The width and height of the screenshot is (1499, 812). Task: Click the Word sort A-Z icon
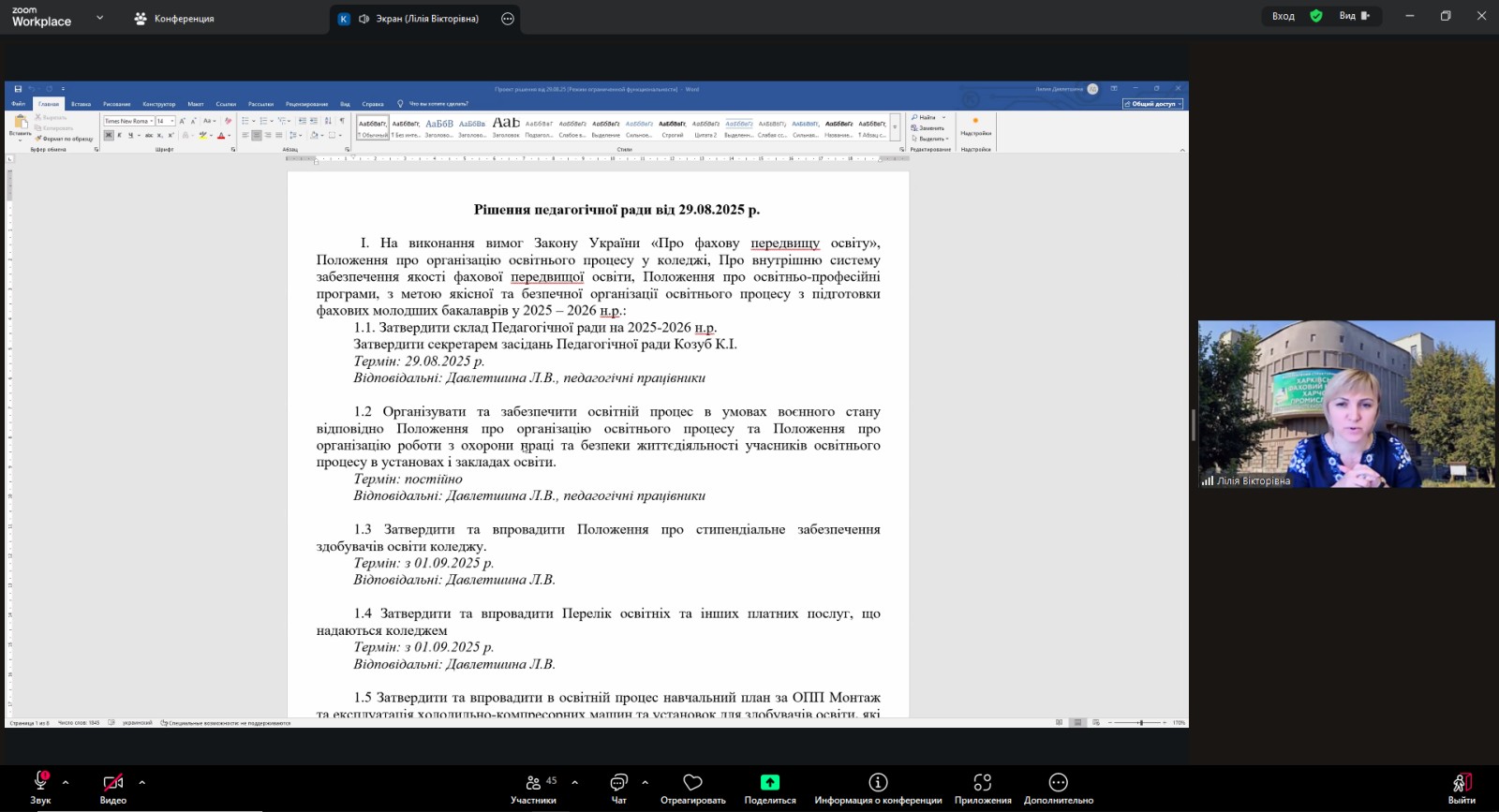point(328,121)
